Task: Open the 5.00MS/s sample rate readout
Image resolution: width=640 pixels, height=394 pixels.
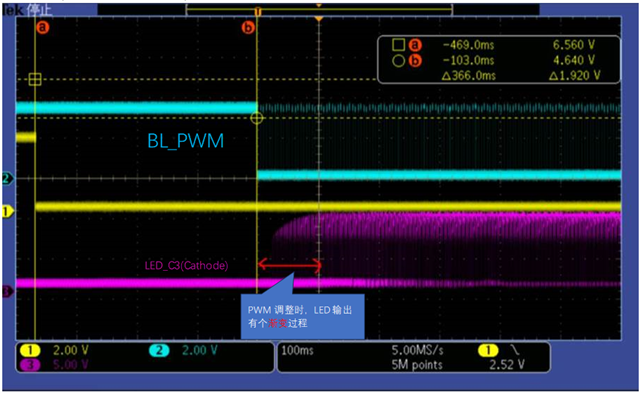Action: pyautogui.click(x=418, y=350)
